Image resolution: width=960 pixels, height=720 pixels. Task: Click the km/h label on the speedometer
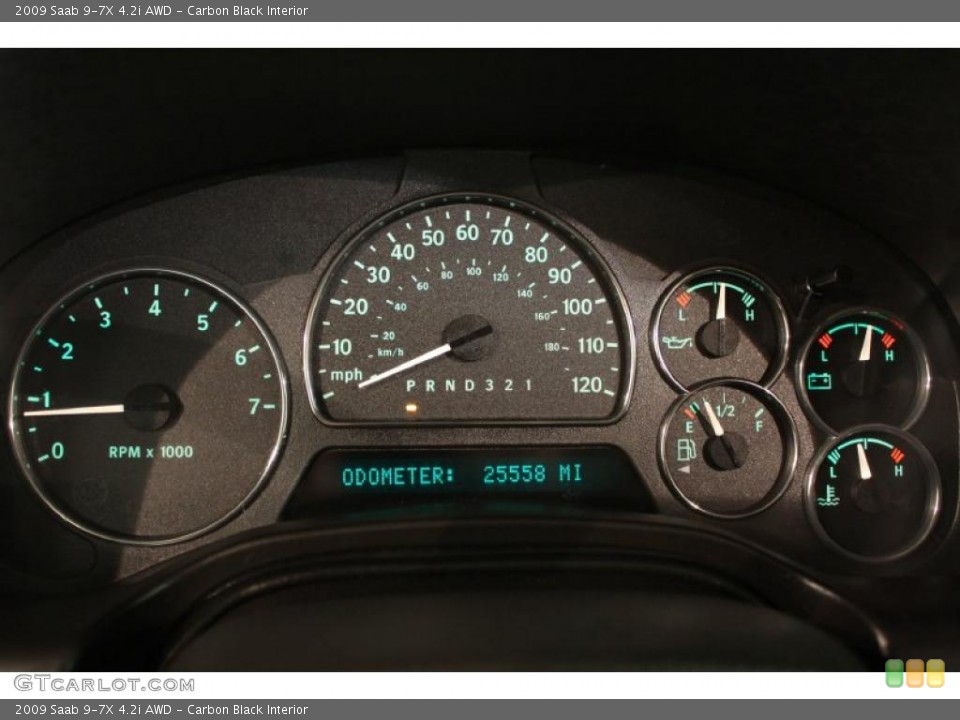pos(390,353)
